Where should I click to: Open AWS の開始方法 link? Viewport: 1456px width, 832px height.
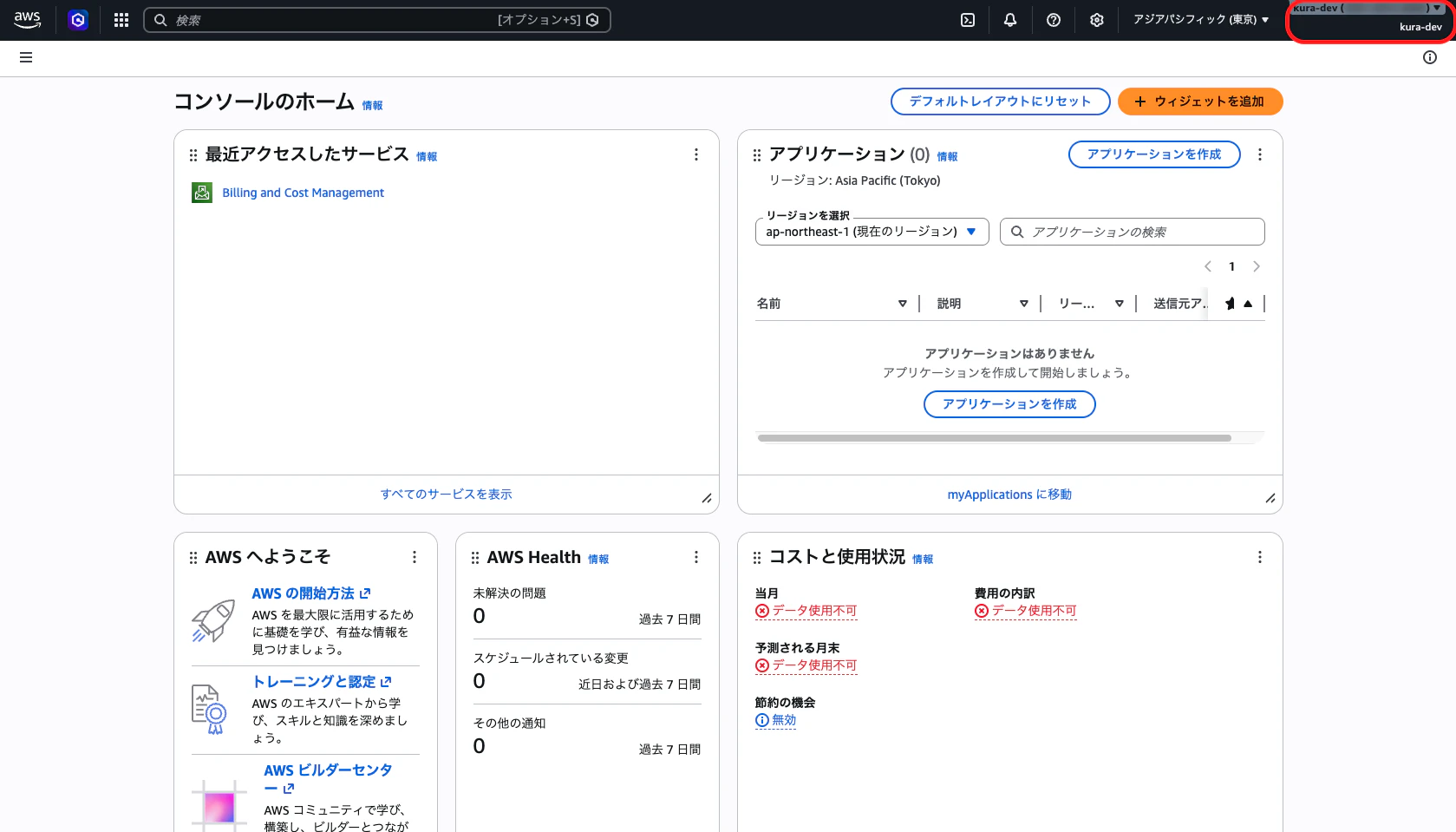pos(311,593)
